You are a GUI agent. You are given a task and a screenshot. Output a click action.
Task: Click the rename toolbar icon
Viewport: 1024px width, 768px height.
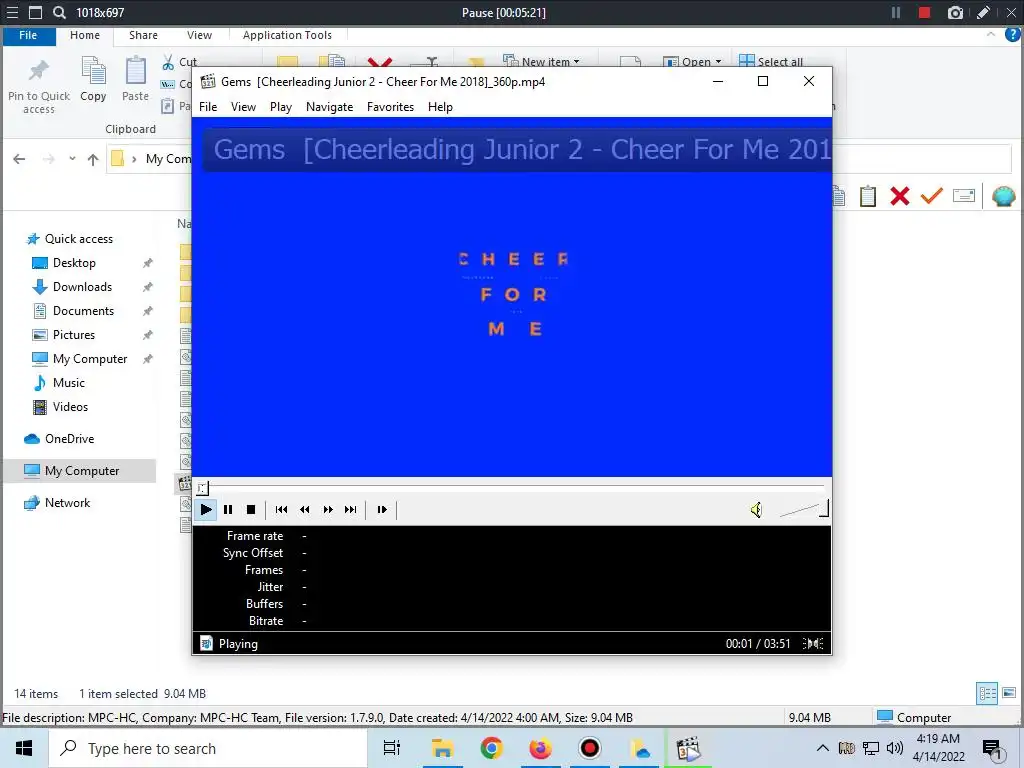tap(964, 196)
